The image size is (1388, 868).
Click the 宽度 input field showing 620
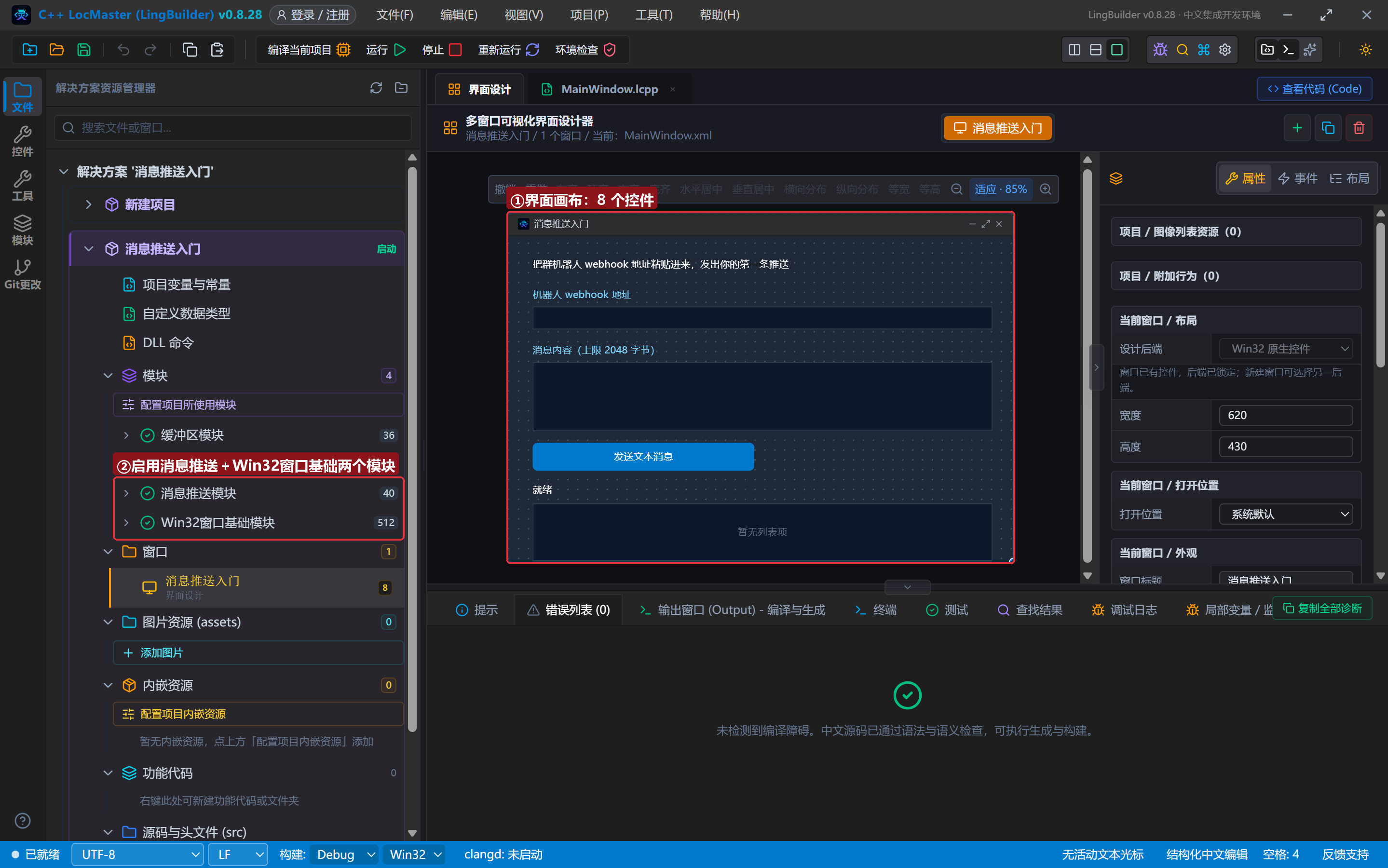[x=1285, y=415]
